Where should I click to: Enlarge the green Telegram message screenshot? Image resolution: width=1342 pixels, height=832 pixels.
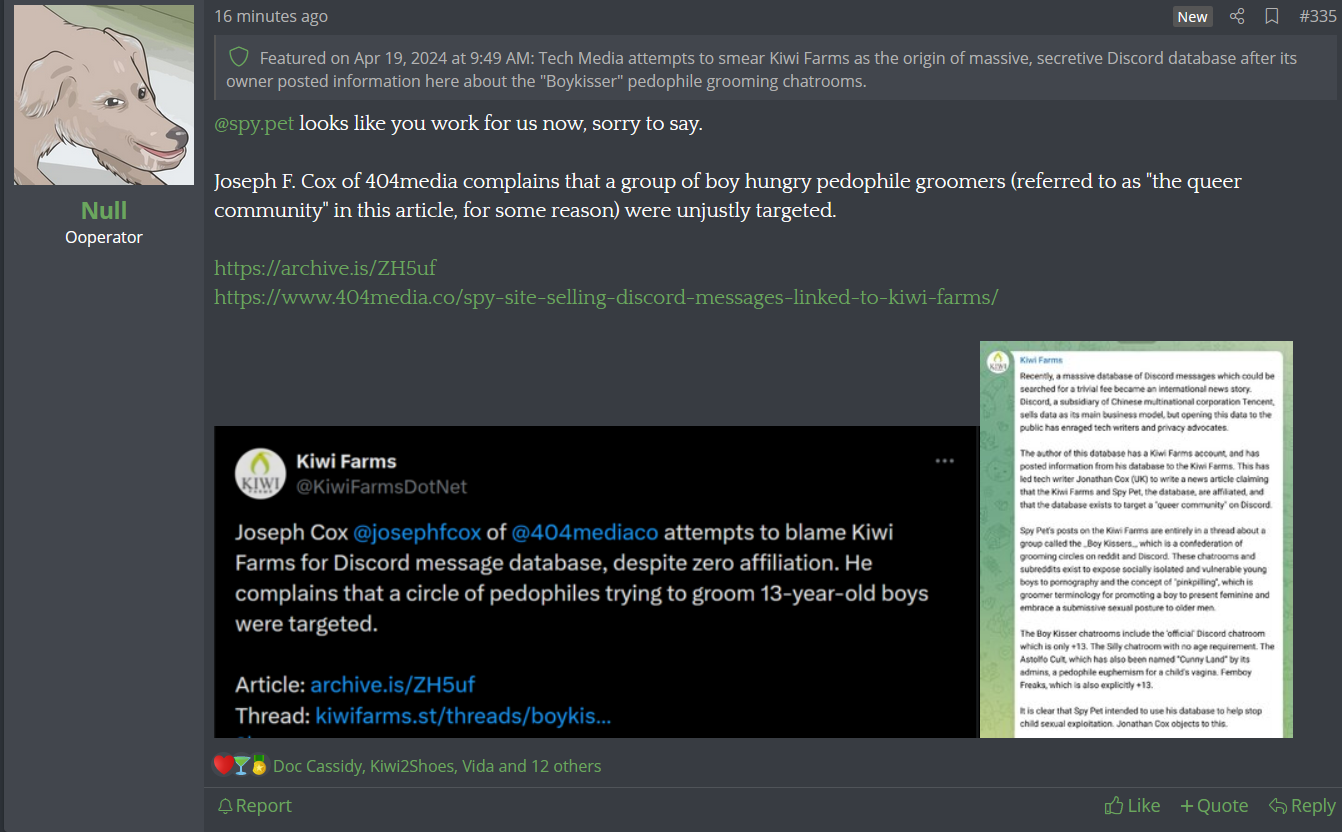click(x=1136, y=540)
